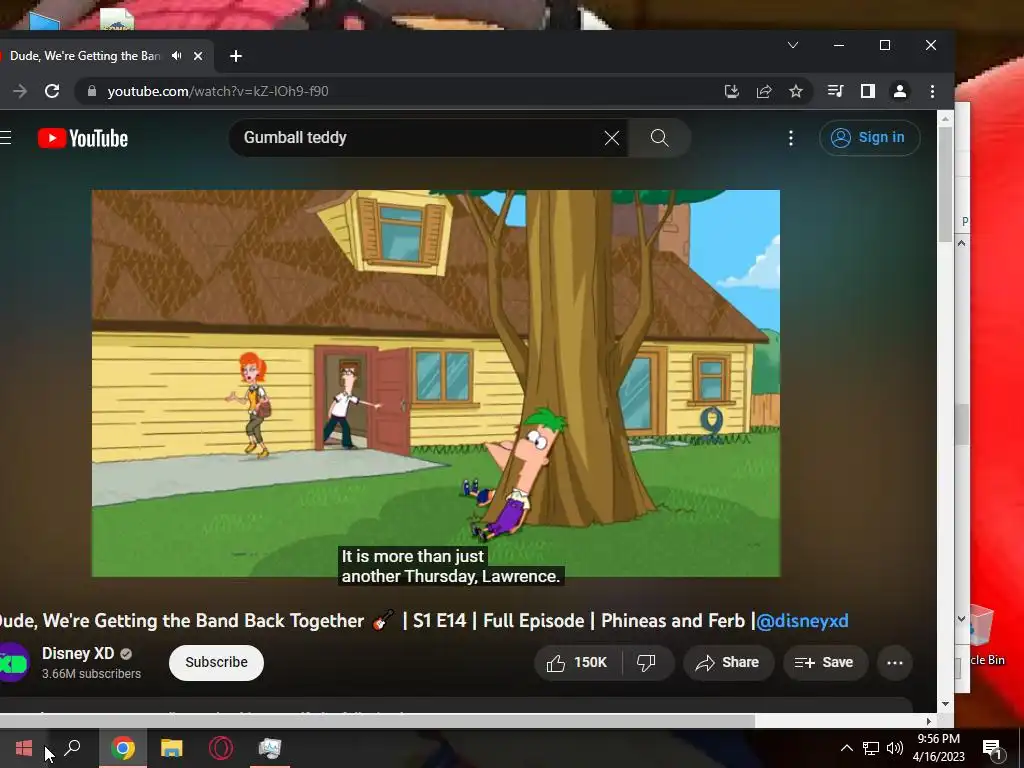This screenshot has width=1024, height=768.
Task: Select Chrome in the taskbar
Action: pyautogui.click(x=123, y=748)
